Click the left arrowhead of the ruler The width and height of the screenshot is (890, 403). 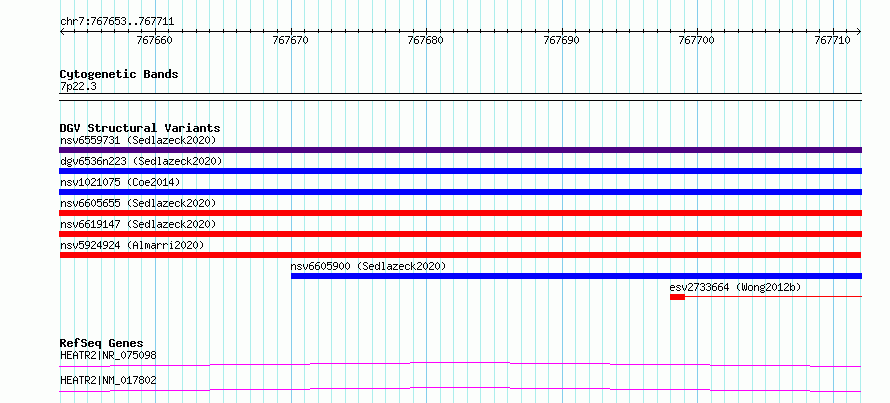62,32
